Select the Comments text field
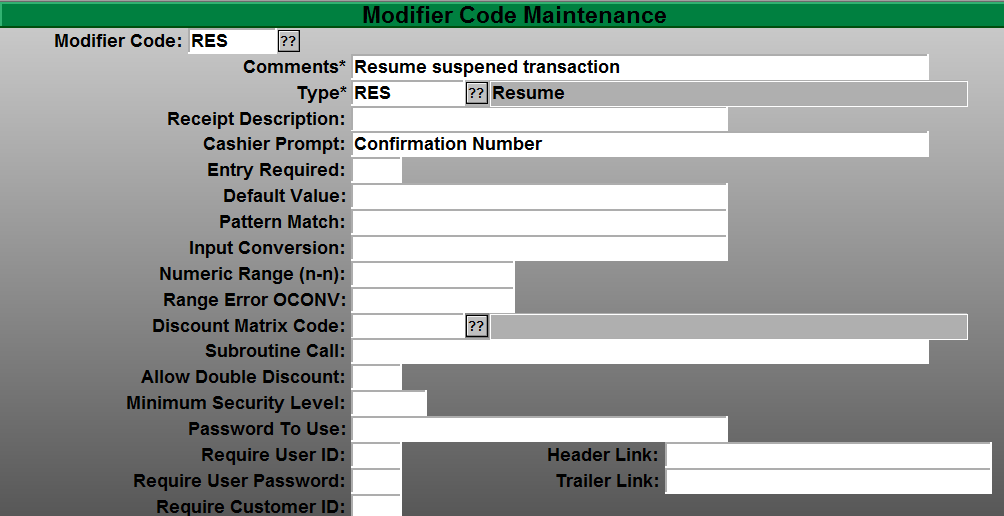The height and width of the screenshot is (516, 1004). click(x=640, y=67)
